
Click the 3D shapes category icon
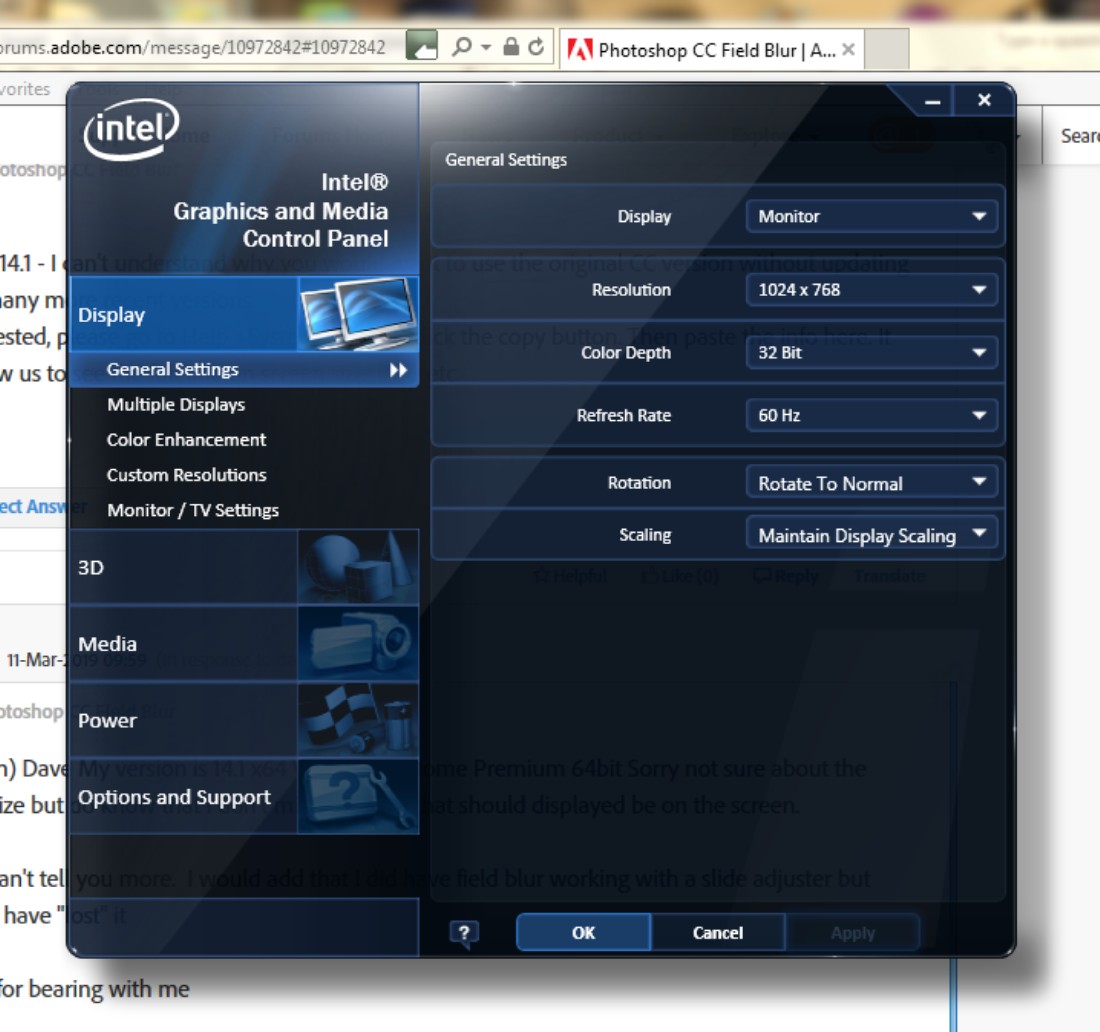358,567
